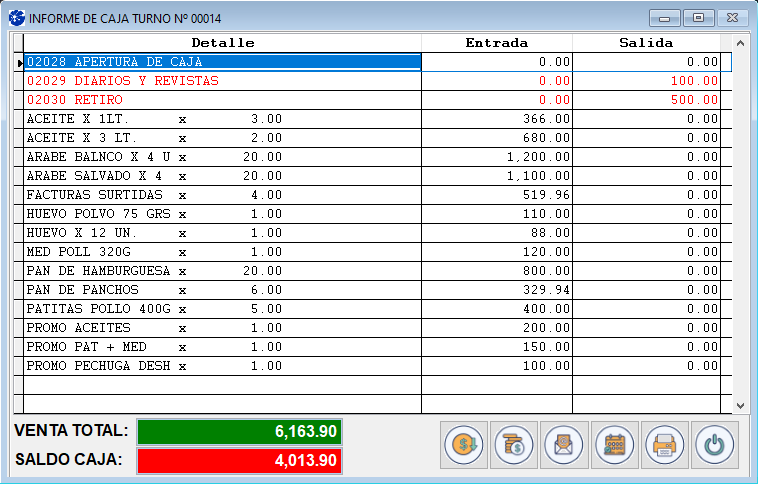The image size is (758, 484).
Task: Select the 02030 RETIRO row
Action: coord(222,100)
